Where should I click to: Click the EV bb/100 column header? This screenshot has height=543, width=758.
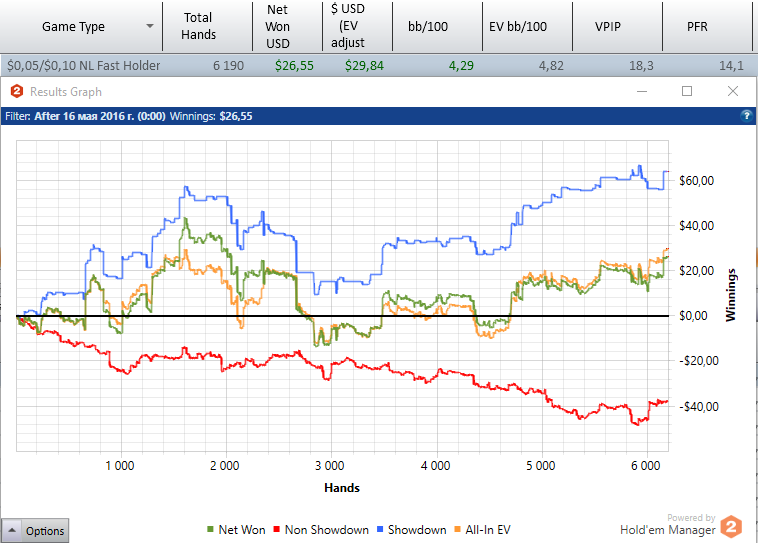click(x=527, y=26)
